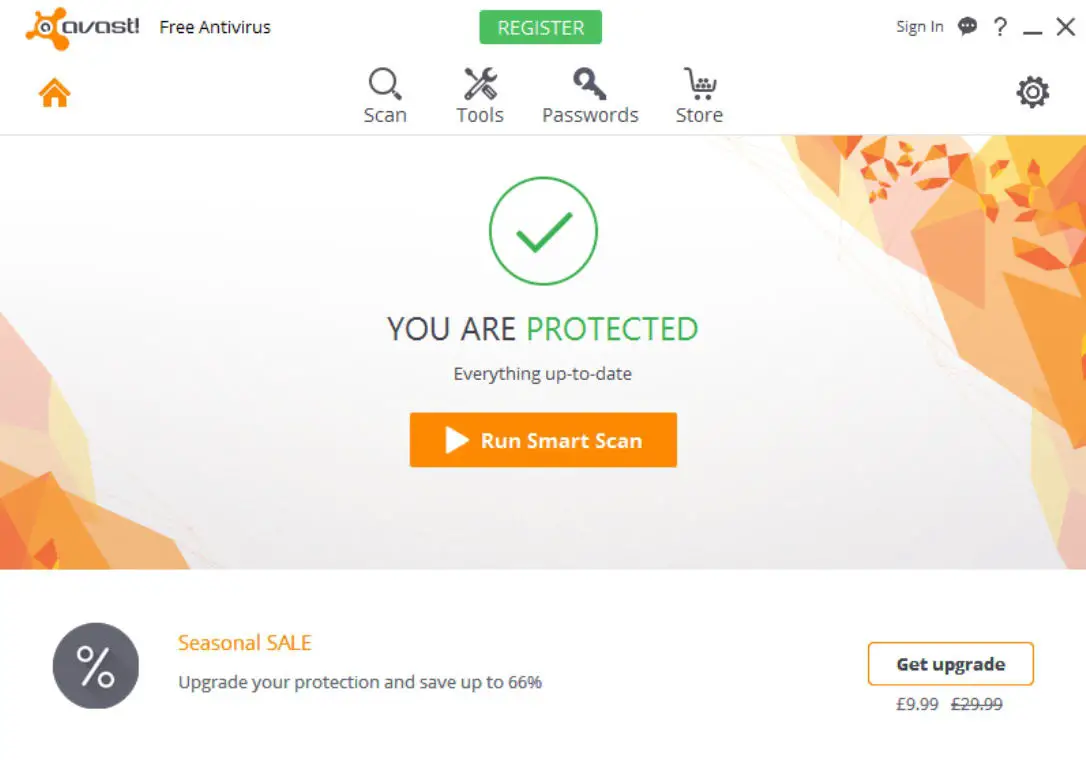Open the Store shopping cart icon
The image size is (1086, 760).
pos(699,84)
